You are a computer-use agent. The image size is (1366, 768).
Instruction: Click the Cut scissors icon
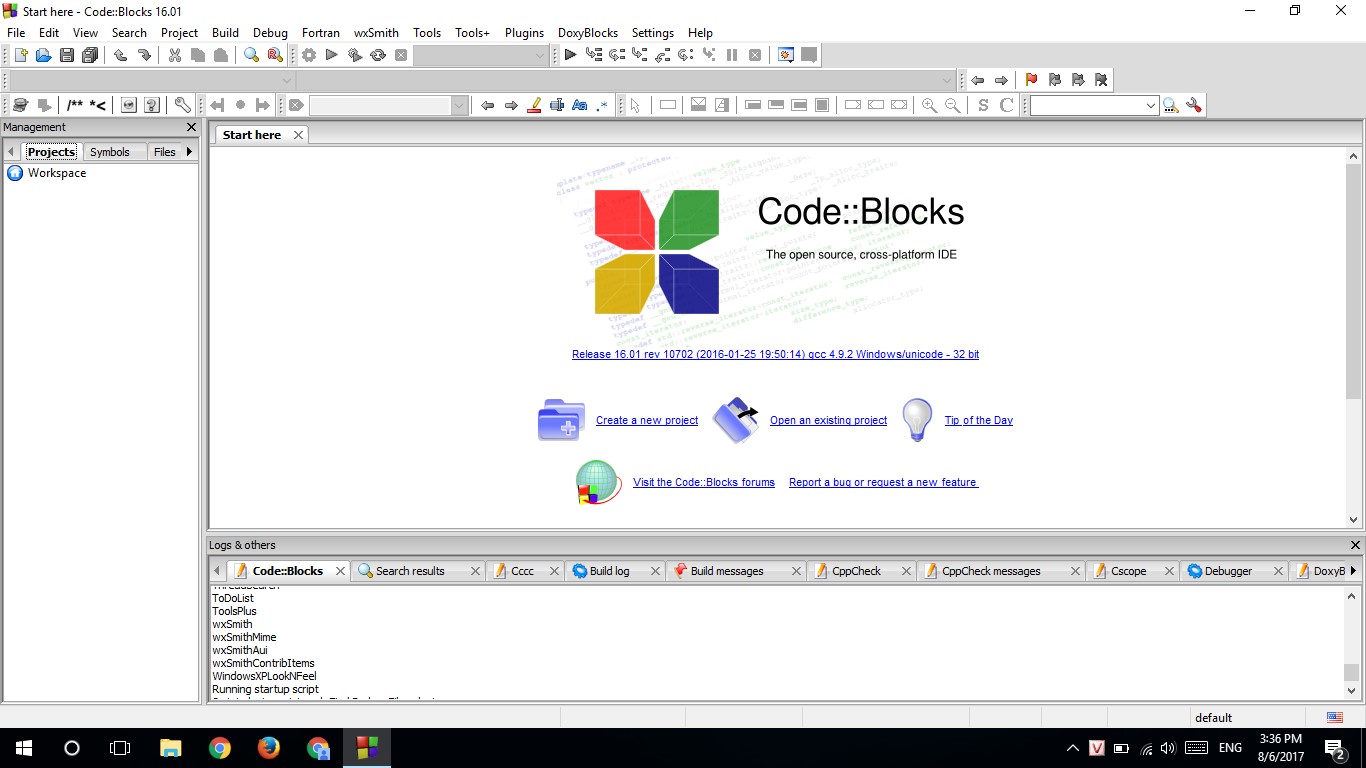tap(175, 55)
